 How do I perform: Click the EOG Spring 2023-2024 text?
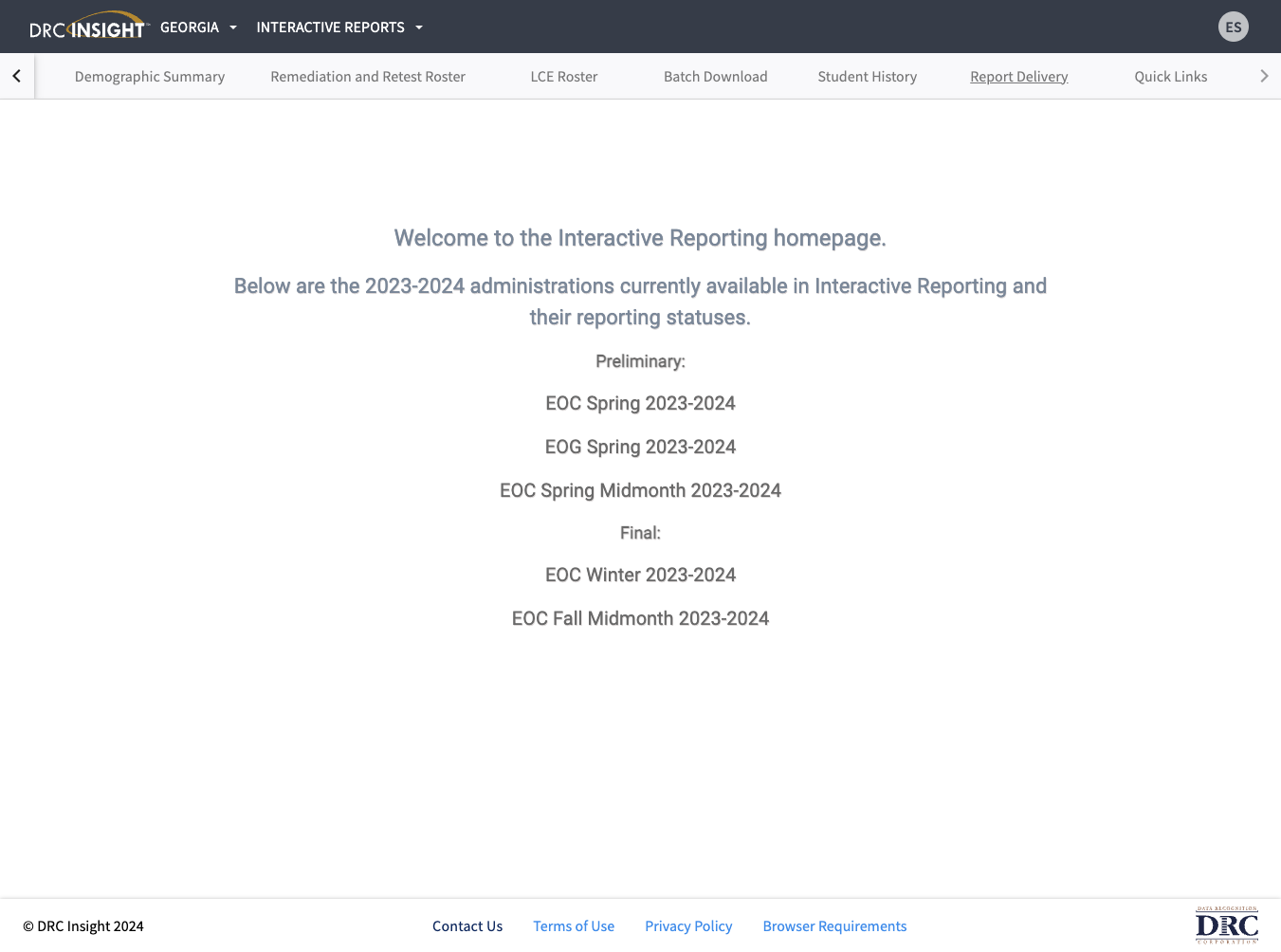coord(640,447)
